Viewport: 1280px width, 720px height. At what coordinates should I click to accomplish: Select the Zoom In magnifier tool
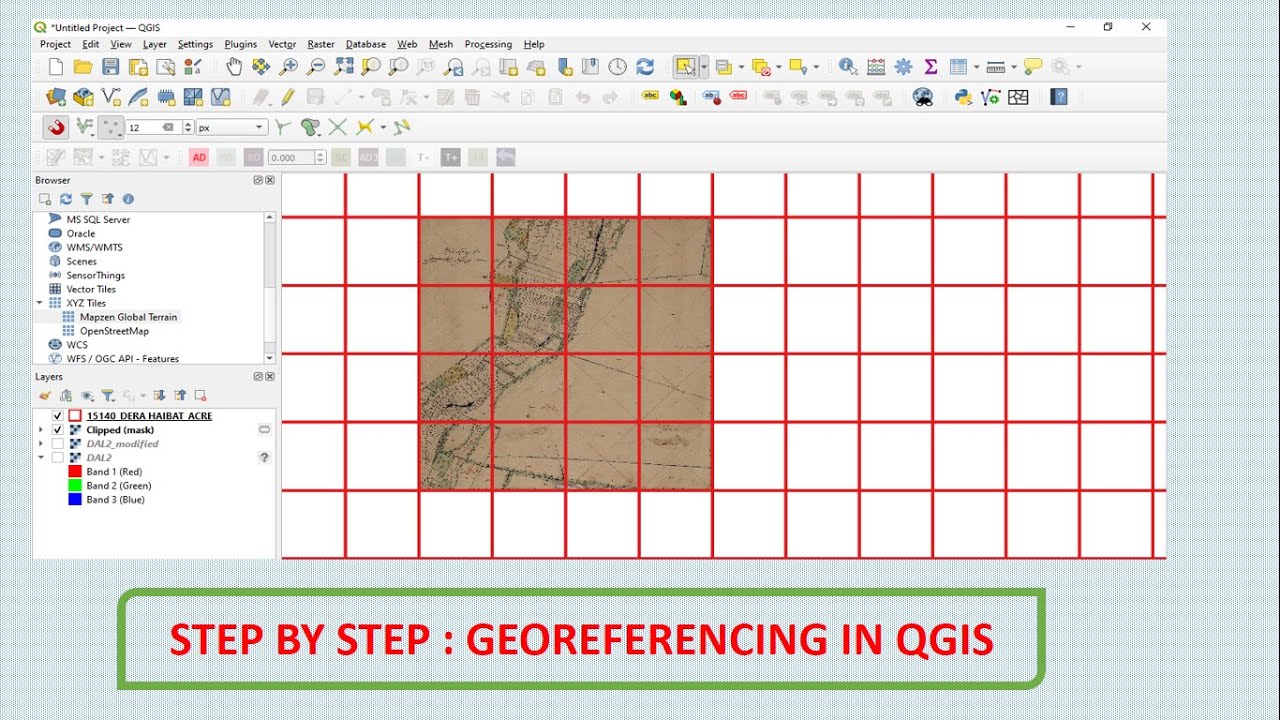click(x=289, y=67)
